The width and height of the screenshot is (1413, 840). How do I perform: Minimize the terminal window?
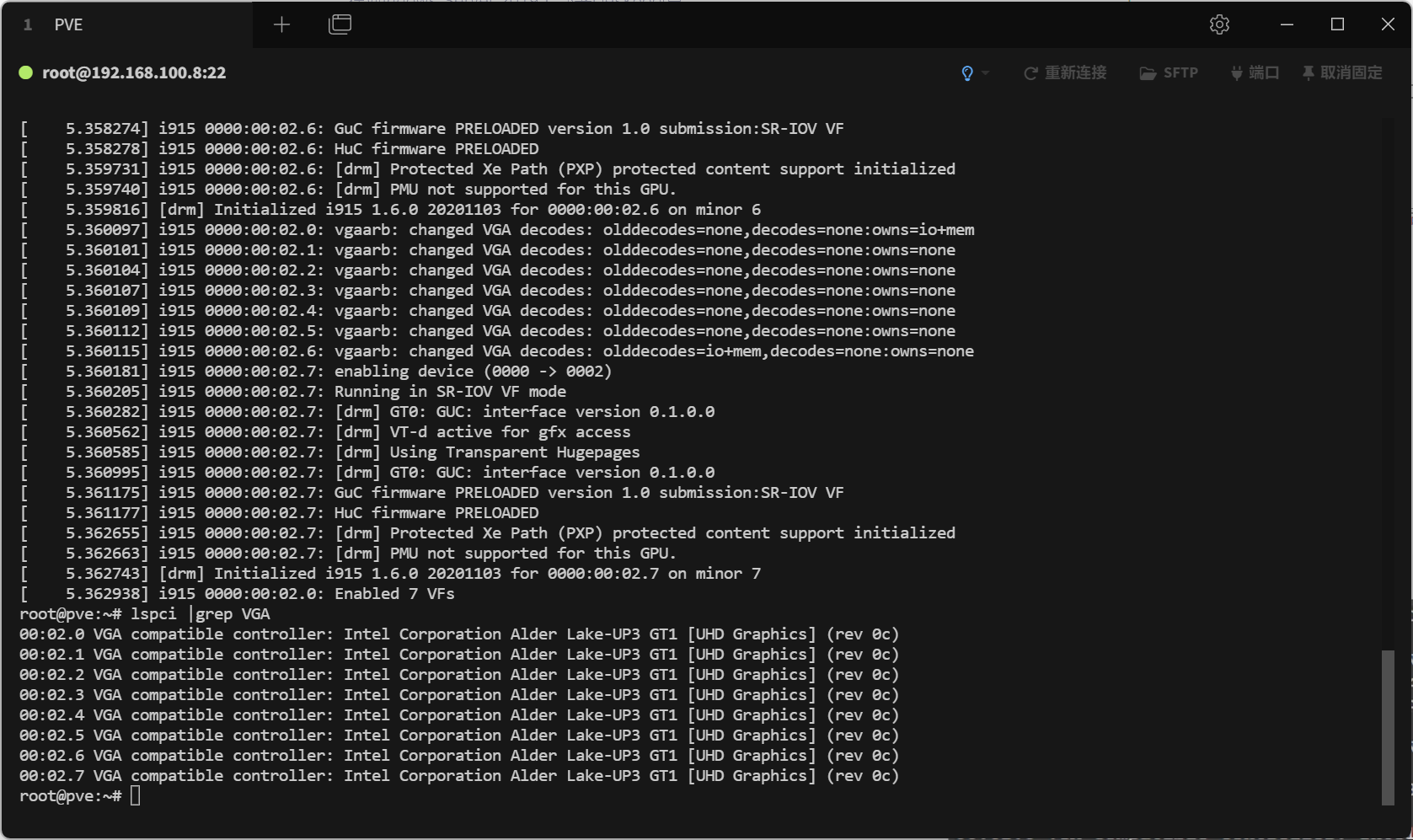pyautogui.click(x=1287, y=24)
